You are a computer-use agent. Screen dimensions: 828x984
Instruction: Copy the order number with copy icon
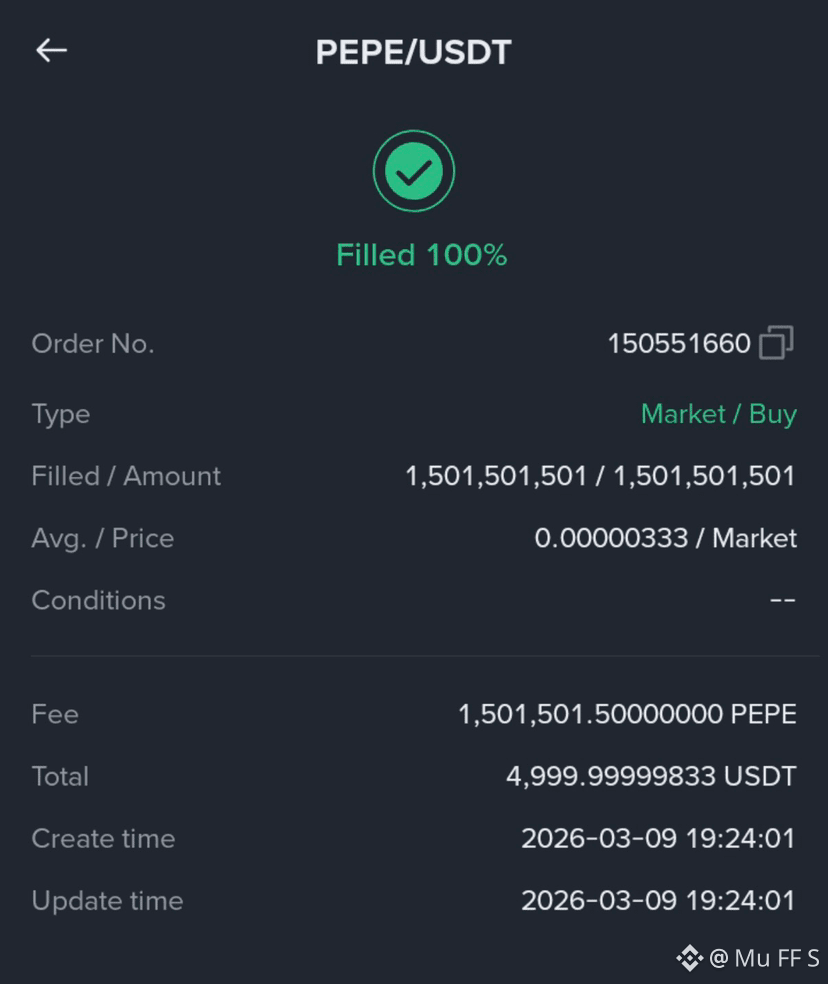(x=777, y=343)
